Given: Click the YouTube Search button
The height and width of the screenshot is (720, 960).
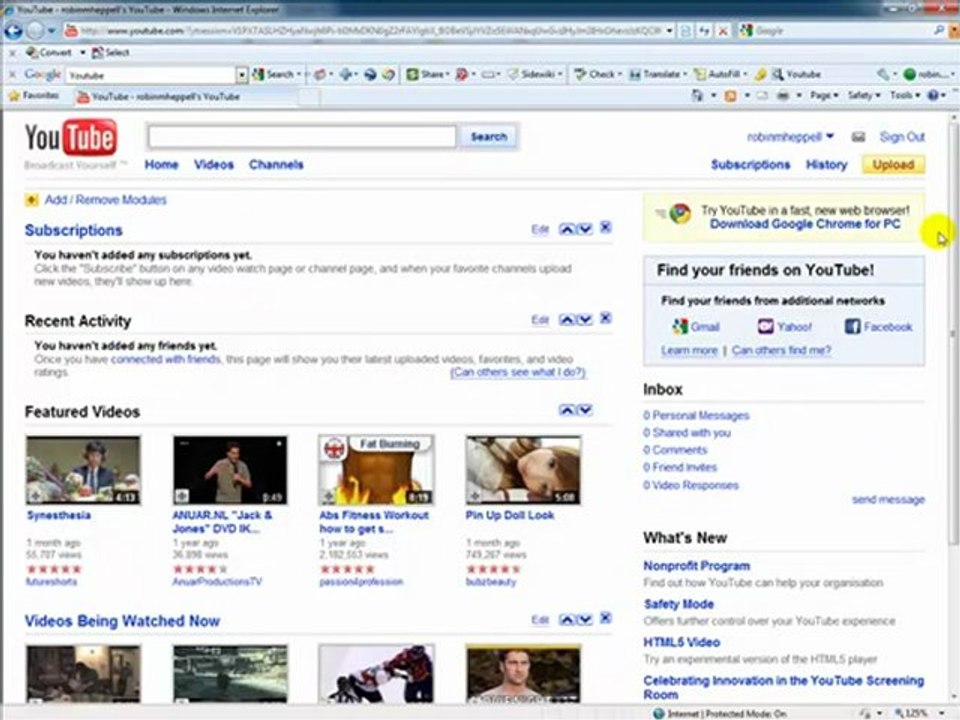Looking at the screenshot, I should [489, 137].
